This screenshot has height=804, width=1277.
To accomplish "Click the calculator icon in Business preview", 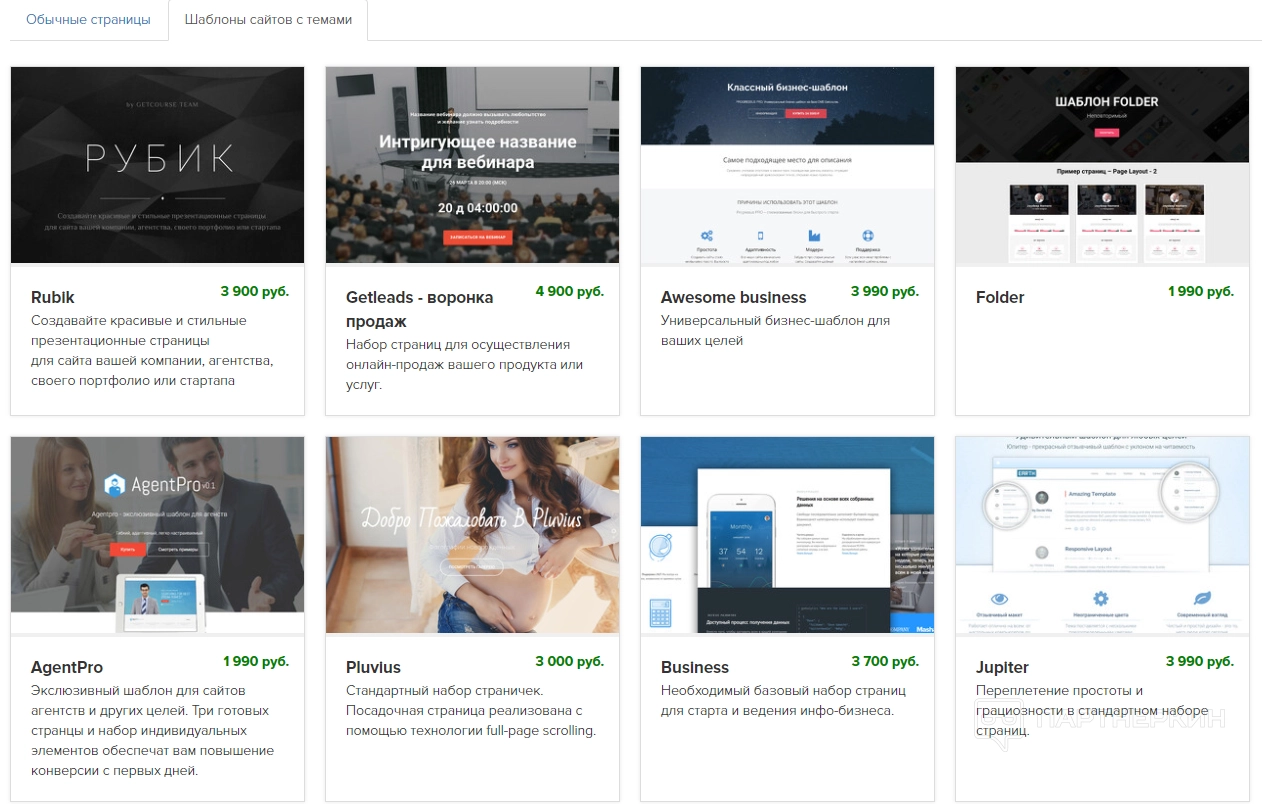I will 660,612.
